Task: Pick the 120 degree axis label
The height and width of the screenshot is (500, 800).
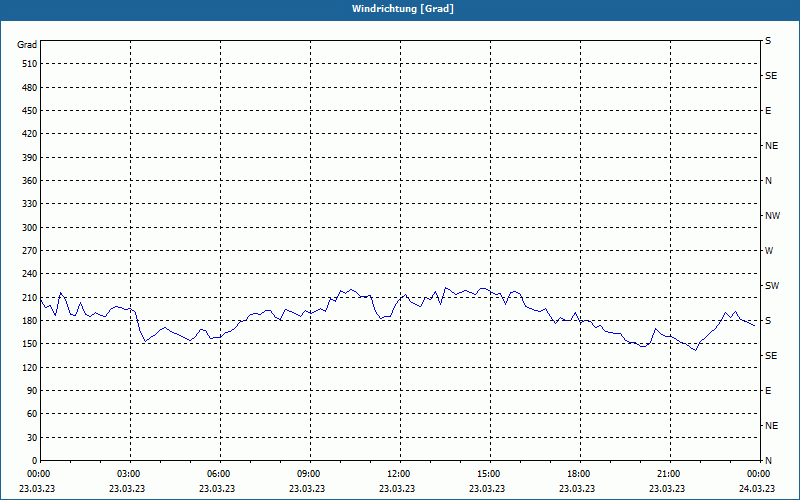Action: [x=30, y=367]
